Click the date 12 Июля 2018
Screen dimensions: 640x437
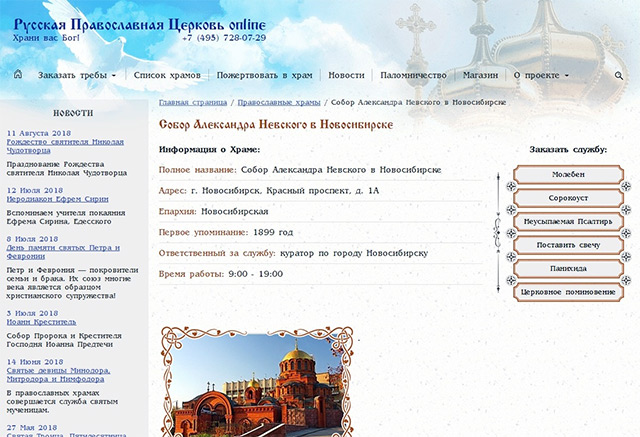point(35,191)
